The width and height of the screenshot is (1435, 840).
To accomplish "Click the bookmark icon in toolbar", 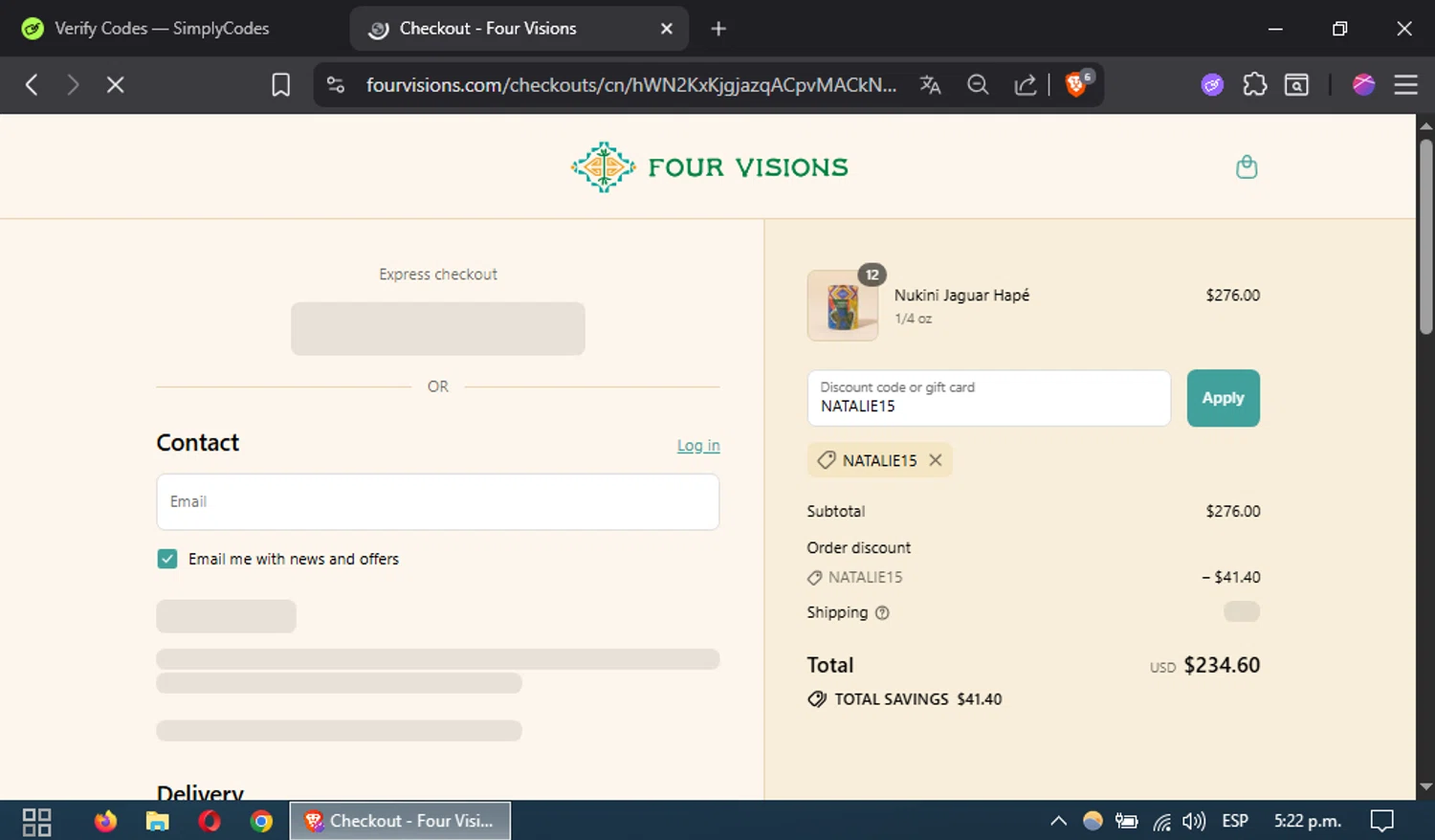I will [280, 85].
